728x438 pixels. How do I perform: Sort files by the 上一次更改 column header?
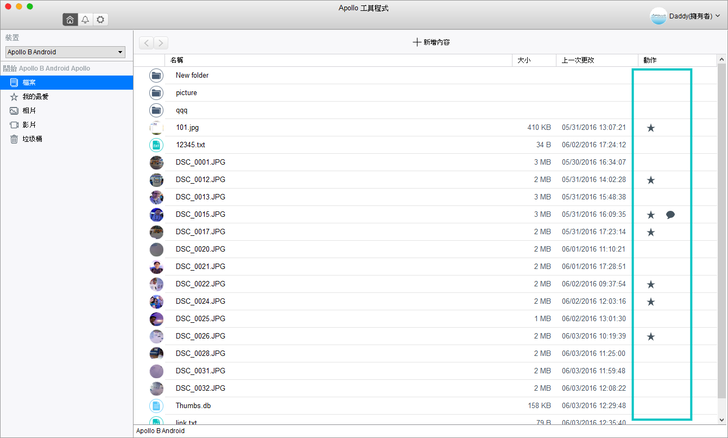tap(580, 60)
